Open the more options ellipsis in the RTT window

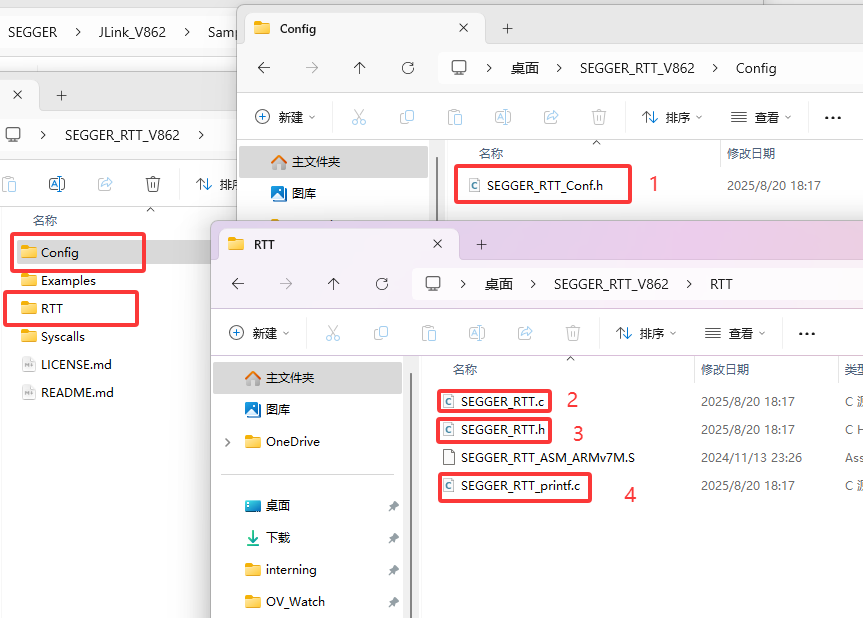pyautogui.click(x=806, y=333)
